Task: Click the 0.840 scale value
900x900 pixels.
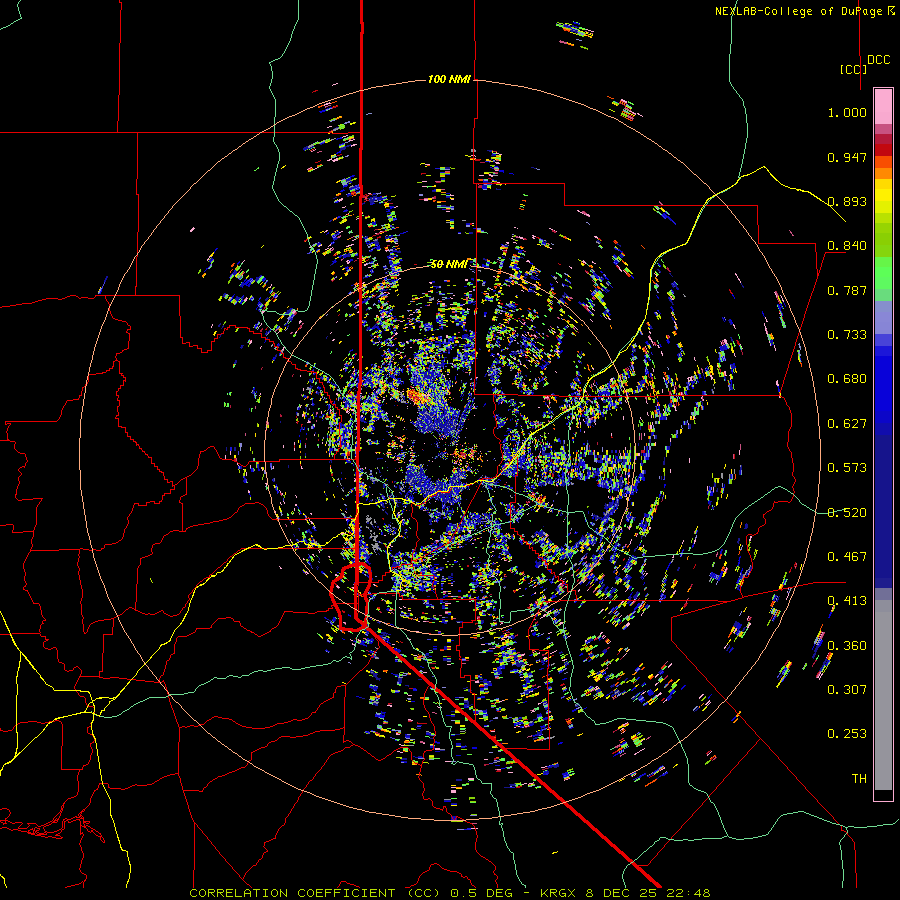Action: (847, 246)
